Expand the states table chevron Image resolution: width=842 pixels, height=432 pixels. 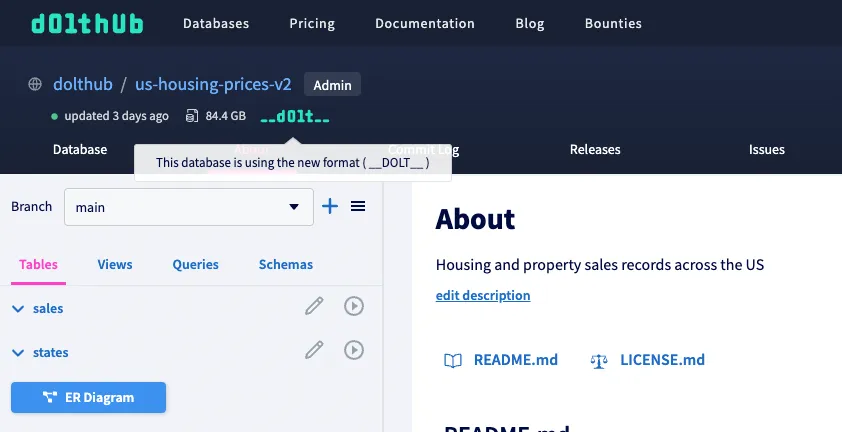coord(18,353)
